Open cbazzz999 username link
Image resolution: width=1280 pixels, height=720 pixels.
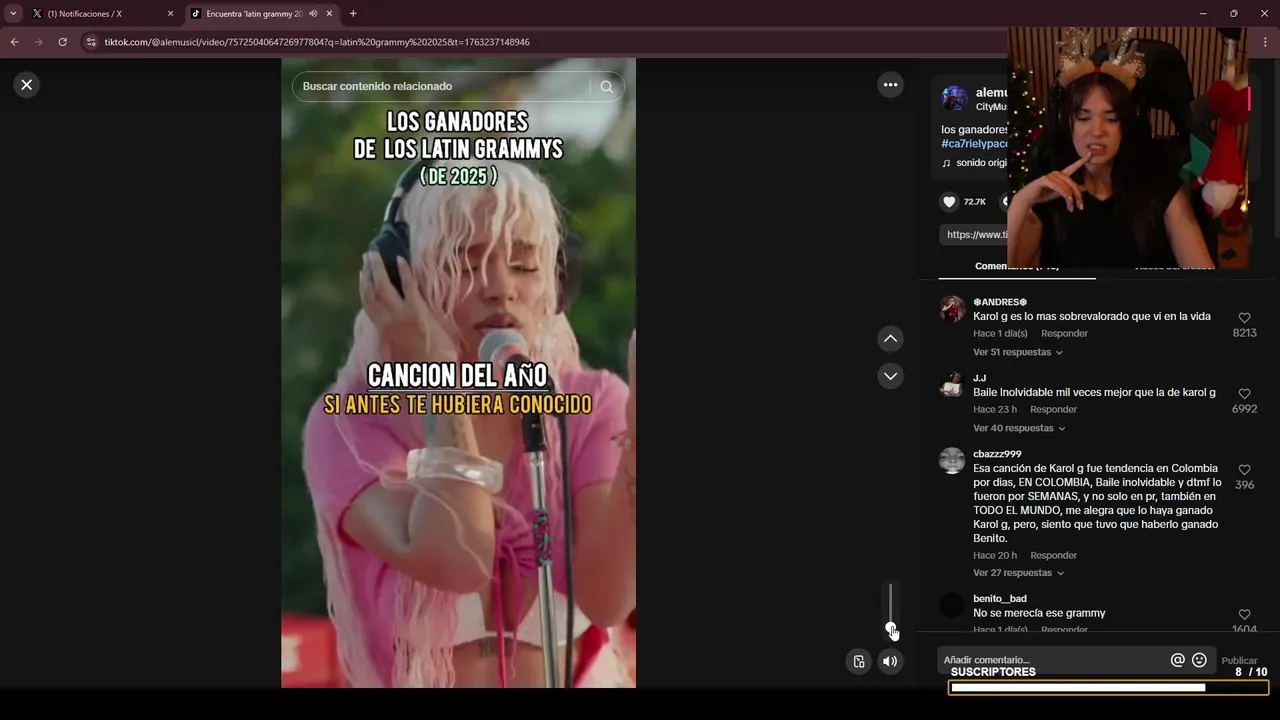tap(997, 454)
